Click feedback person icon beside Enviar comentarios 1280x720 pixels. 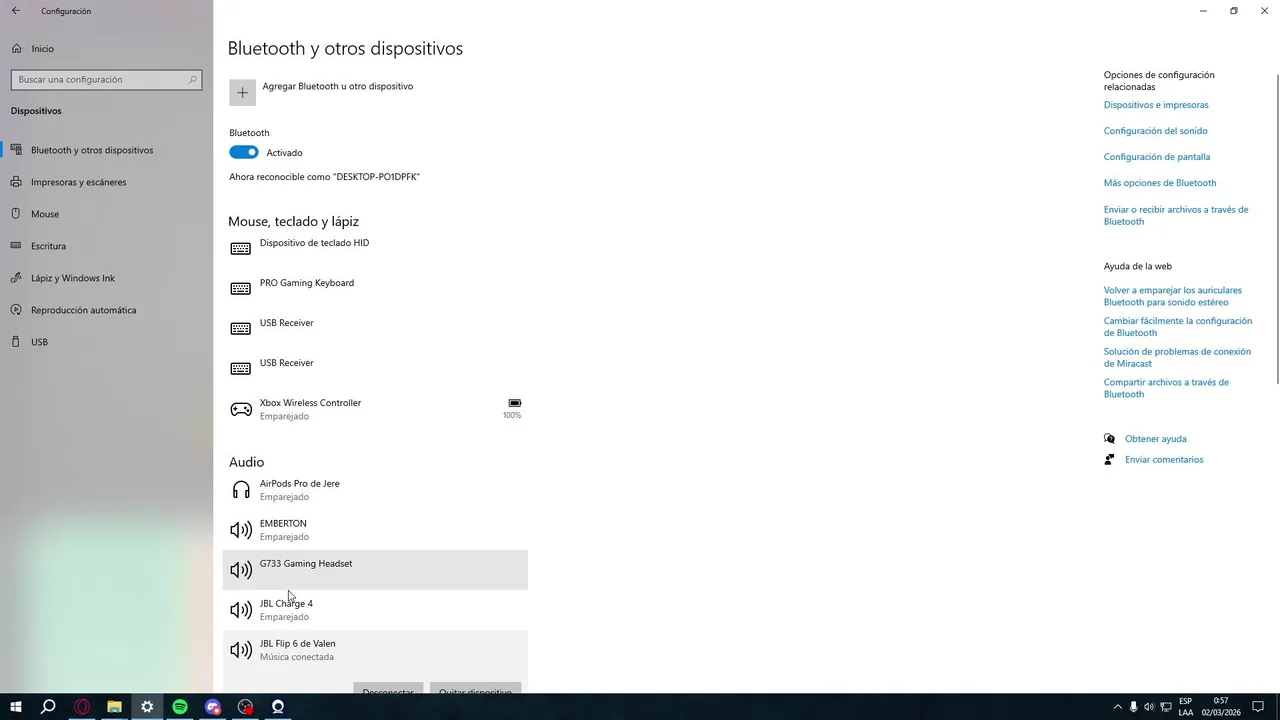(1109, 460)
